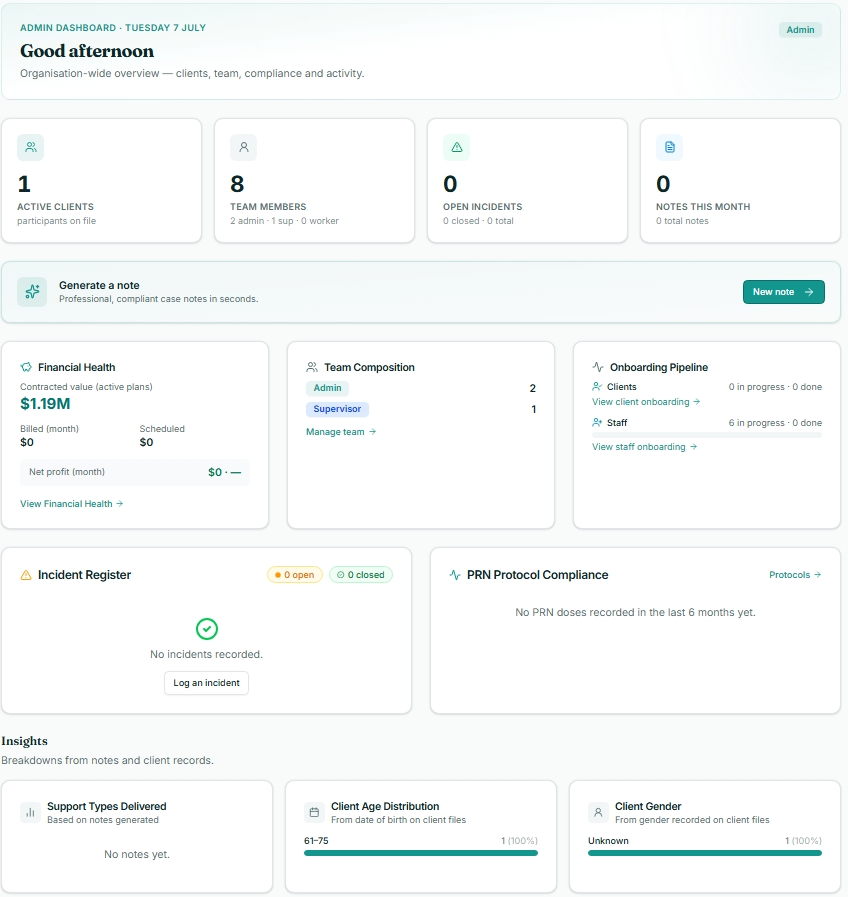Viewport: 848px width, 897px height.
Task: Click the Admin badge in the header
Action: (800, 30)
